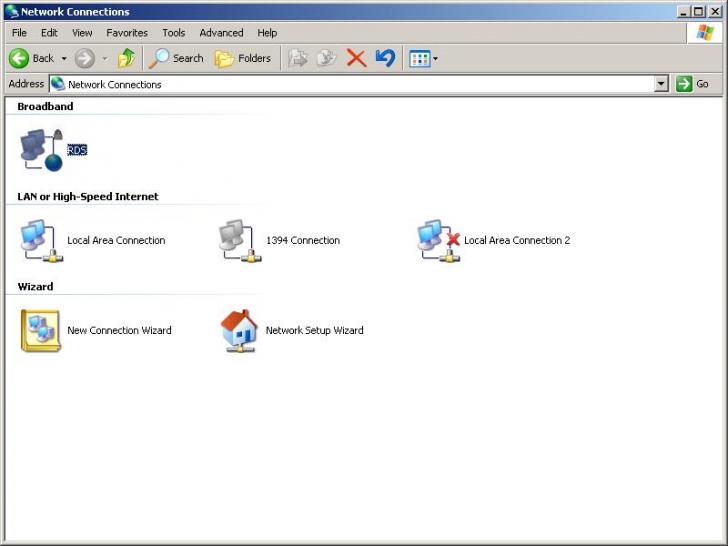Viewport: 728px width, 546px height.
Task: Select the Local Area Connection icon
Action: [41, 241]
